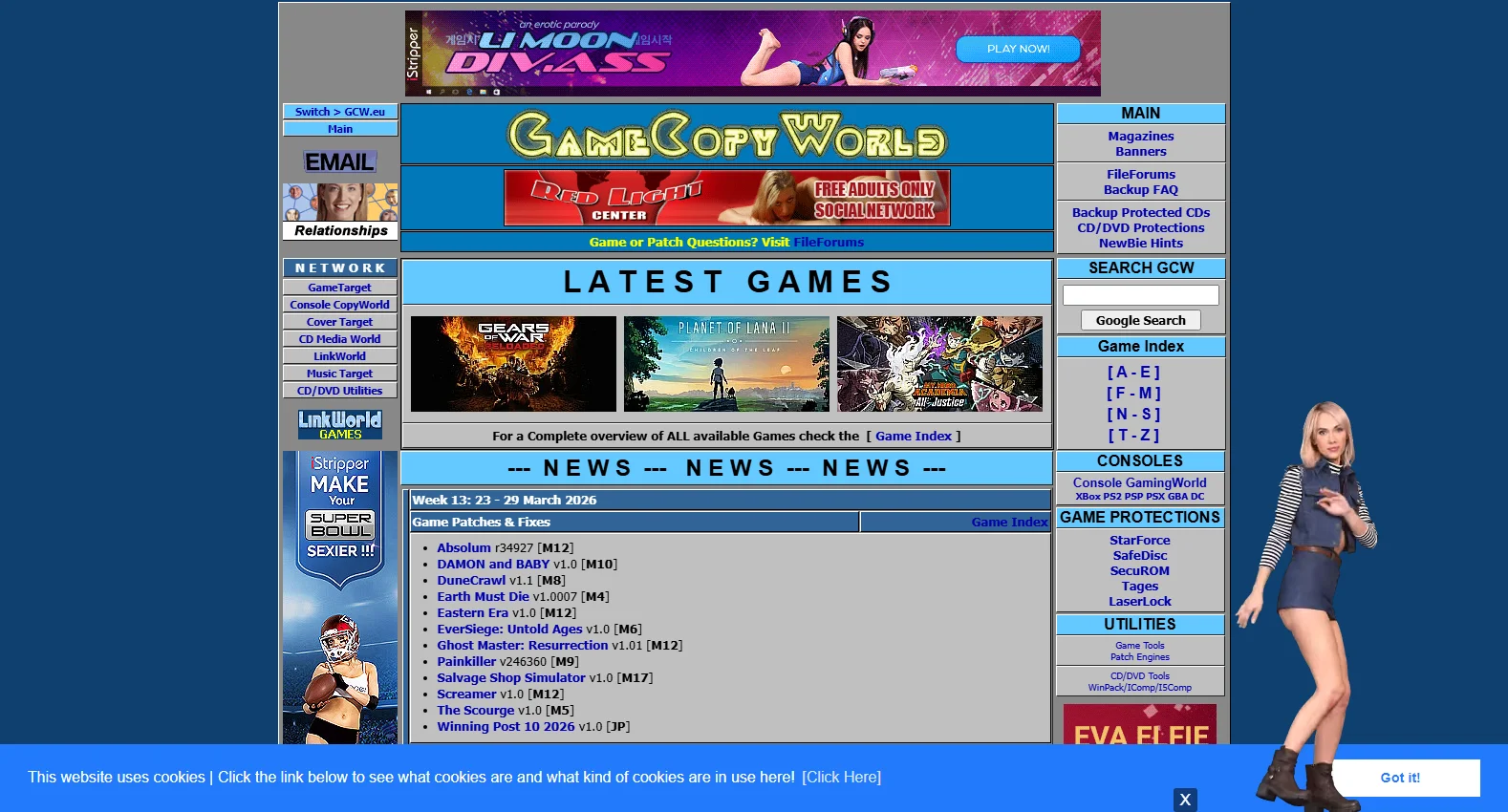Open Game Index link in patches header

[1009, 523]
